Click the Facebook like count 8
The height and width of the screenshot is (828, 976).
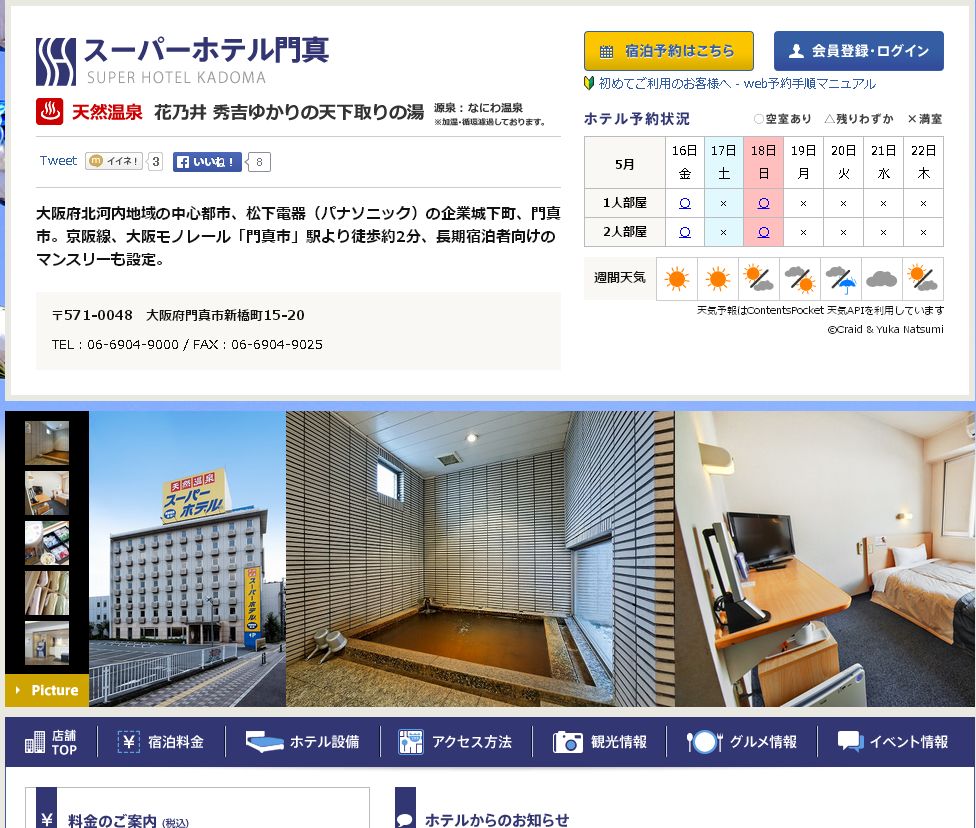coord(260,162)
